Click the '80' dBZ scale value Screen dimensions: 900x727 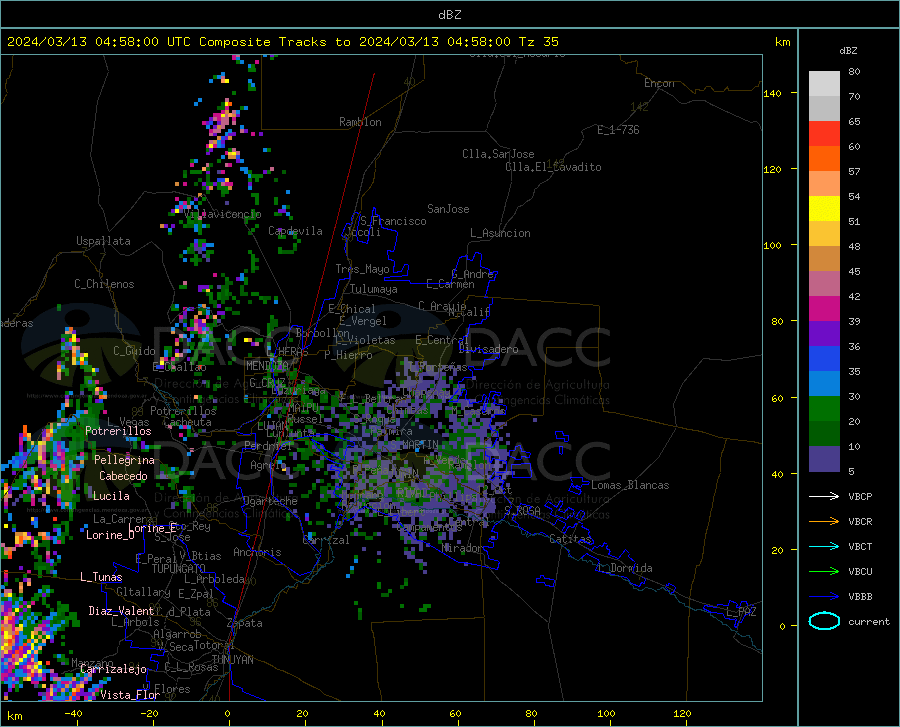pos(854,72)
